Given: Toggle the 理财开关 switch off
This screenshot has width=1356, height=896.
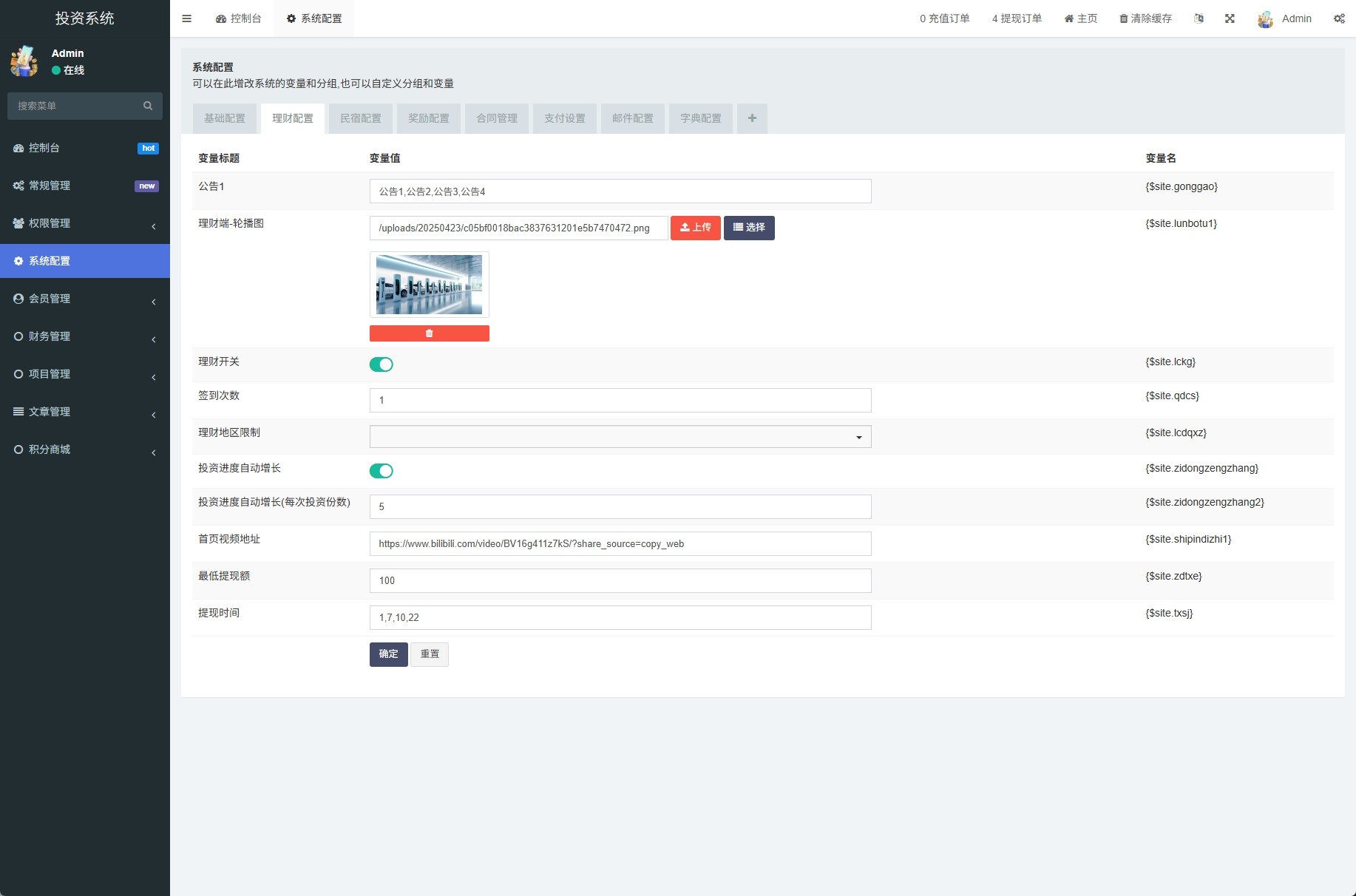Looking at the screenshot, I should pos(382,364).
